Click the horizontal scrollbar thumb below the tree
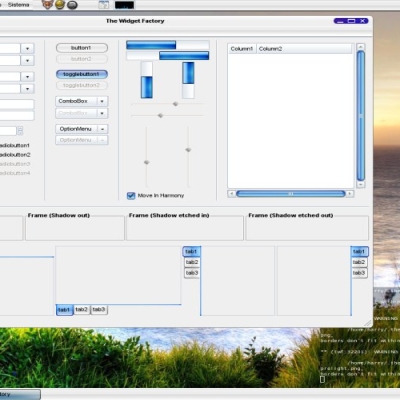400x400 pixels. (291, 194)
